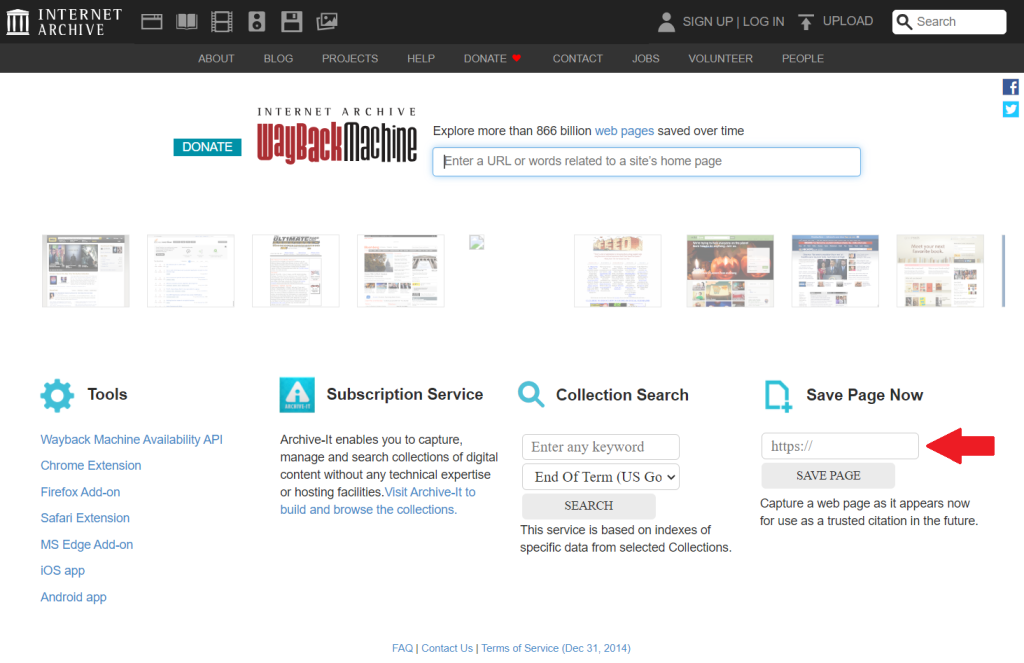Open the Ultimate-titled site thumbnail
This screenshot has height=663, width=1024.
click(x=296, y=270)
